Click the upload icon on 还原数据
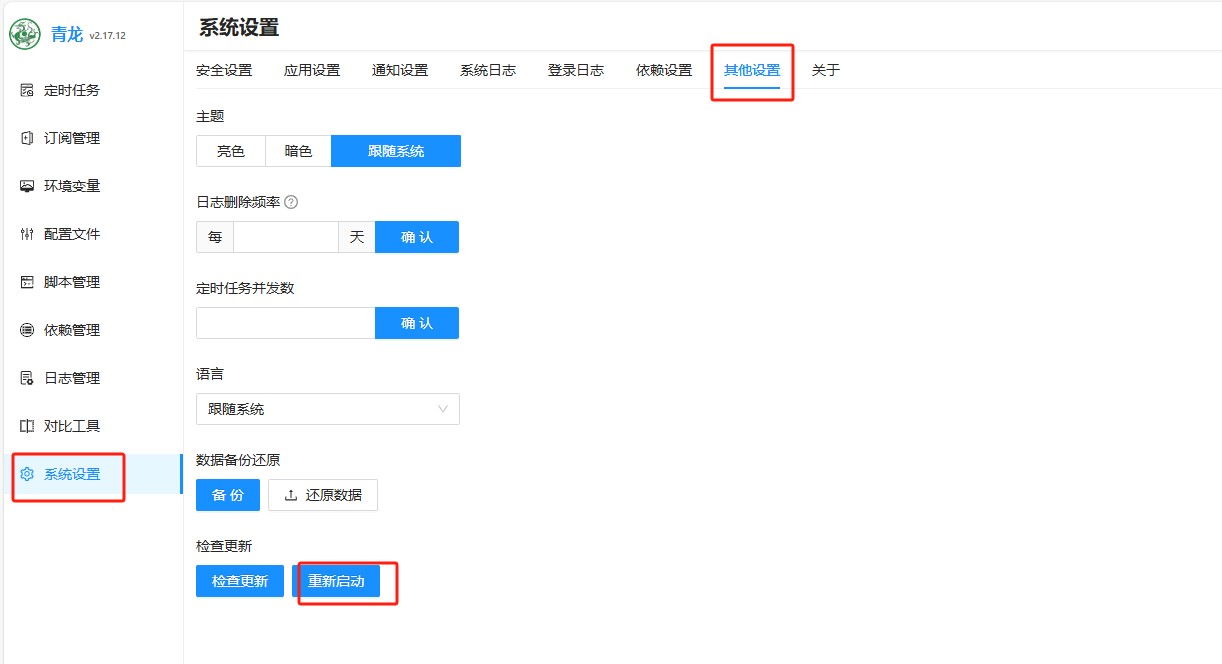The width and height of the screenshot is (1222, 664). tap(291, 495)
